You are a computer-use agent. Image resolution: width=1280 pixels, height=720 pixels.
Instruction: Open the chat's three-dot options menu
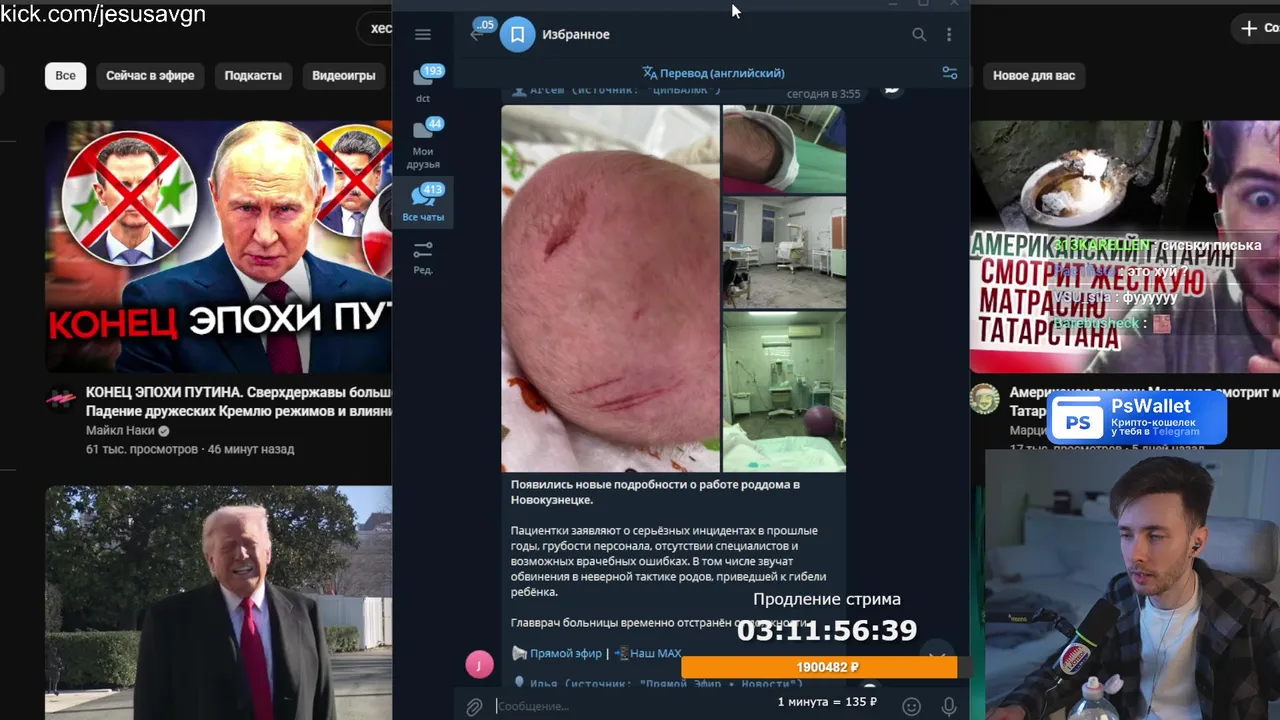coord(949,34)
